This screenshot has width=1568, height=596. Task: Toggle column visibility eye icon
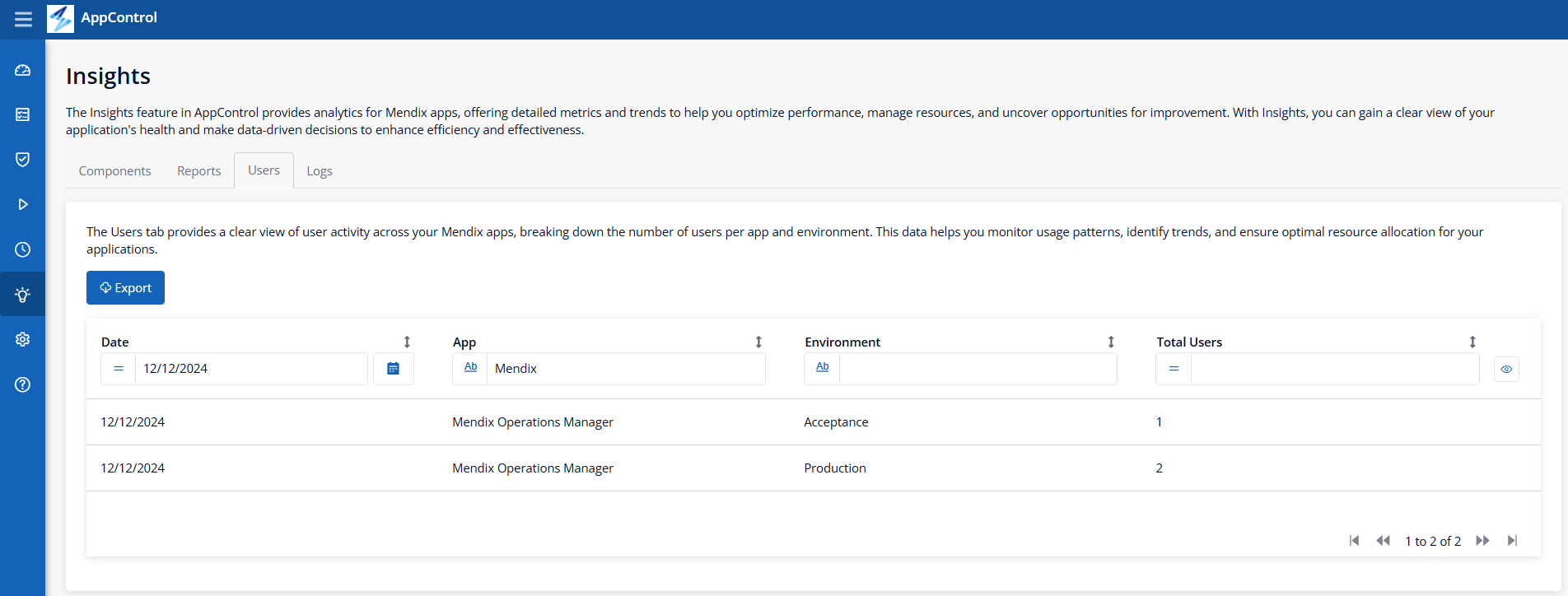click(1506, 369)
